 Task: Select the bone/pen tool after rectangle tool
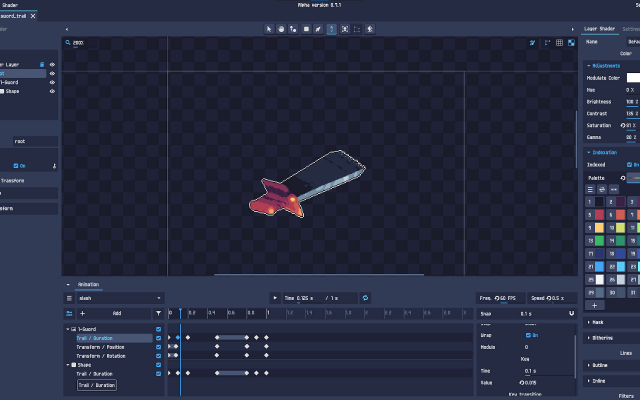click(x=318, y=29)
